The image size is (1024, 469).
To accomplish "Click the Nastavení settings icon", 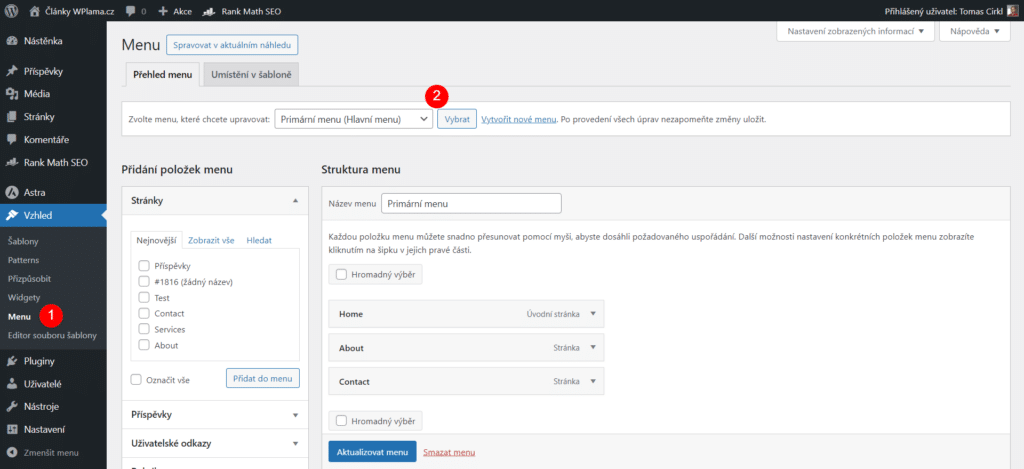I will [x=11, y=430].
